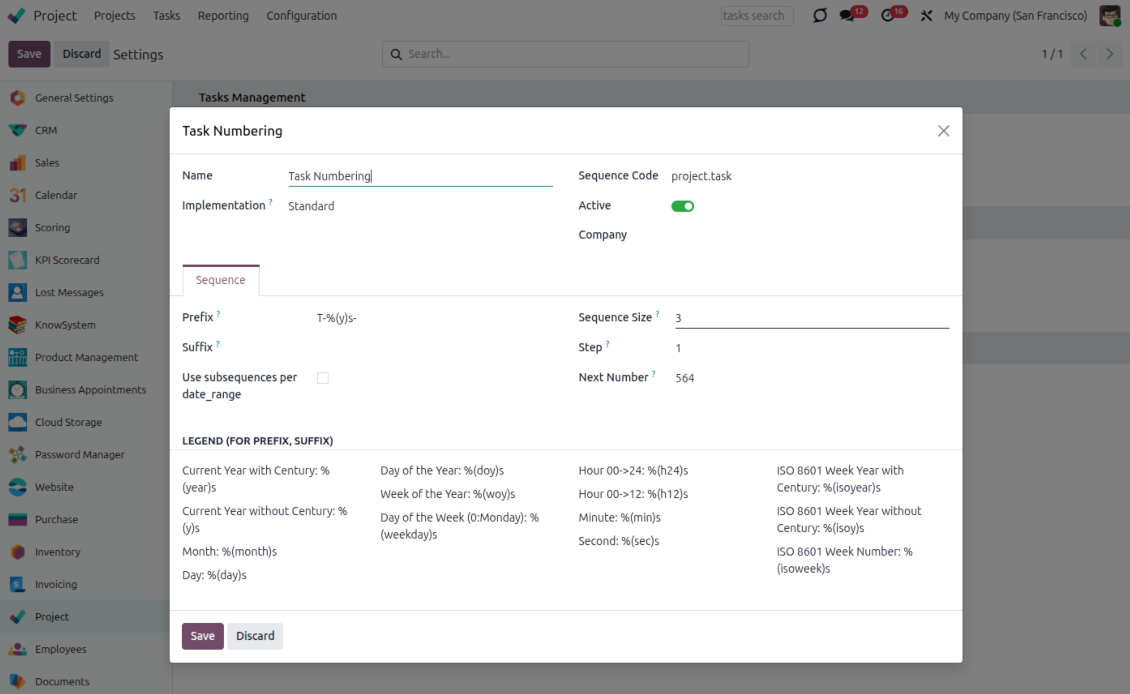Open My Company (San Francisco) switcher
The height and width of the screenshot is (694, 1130).
[x=1015, y=16]
